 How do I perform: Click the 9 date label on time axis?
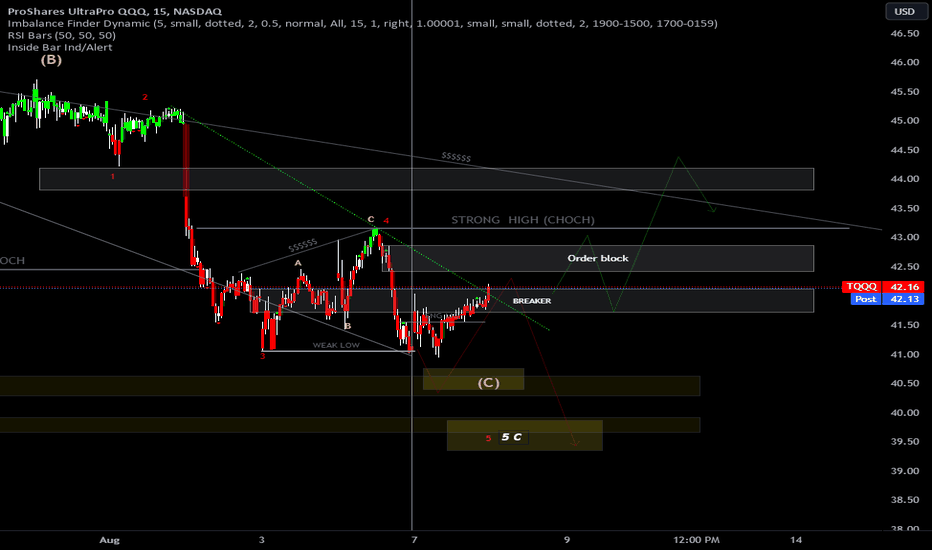pyautogui.click(x=566, y=540)
